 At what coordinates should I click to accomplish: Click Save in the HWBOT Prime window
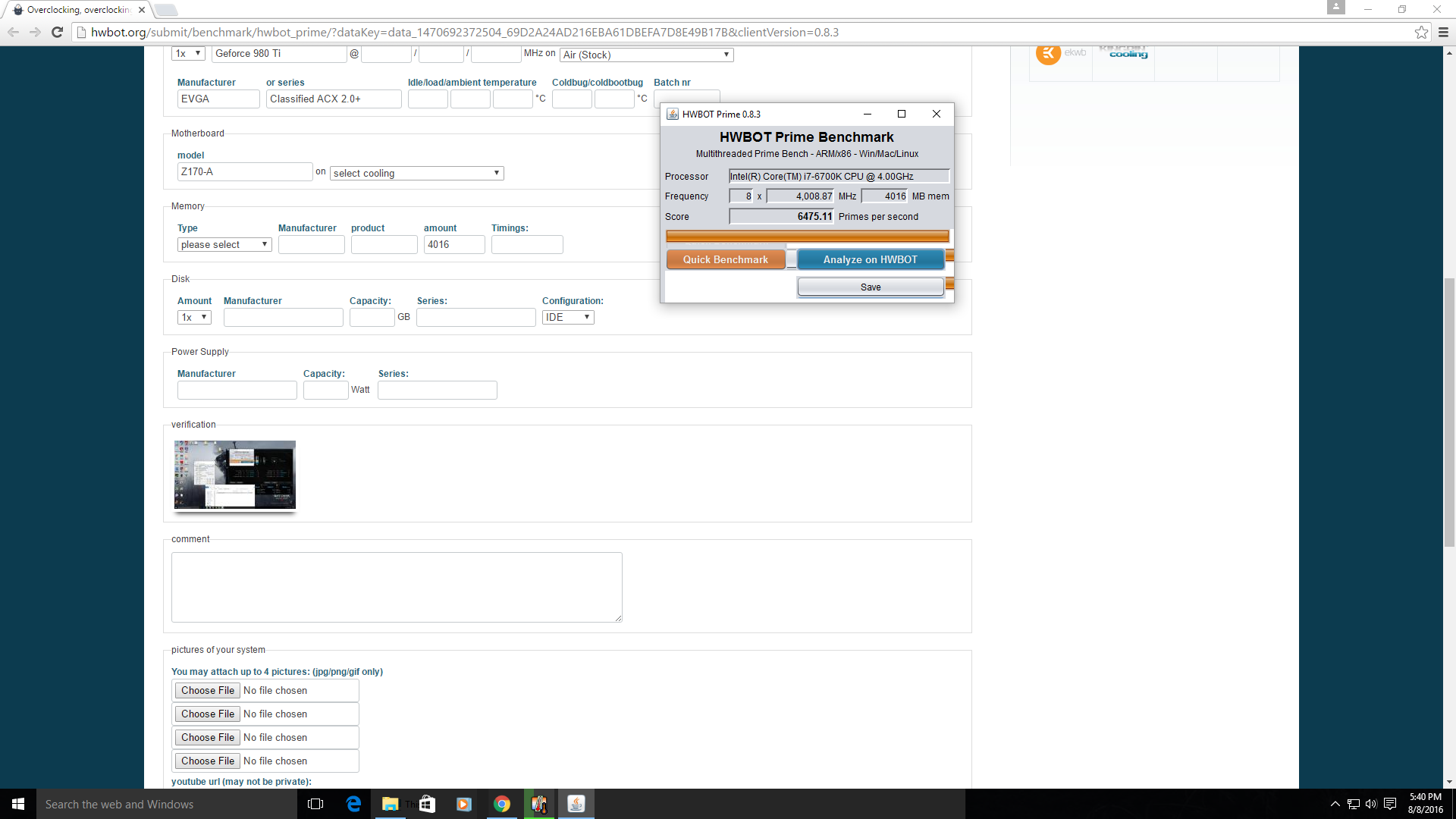[x=871, y=287]
